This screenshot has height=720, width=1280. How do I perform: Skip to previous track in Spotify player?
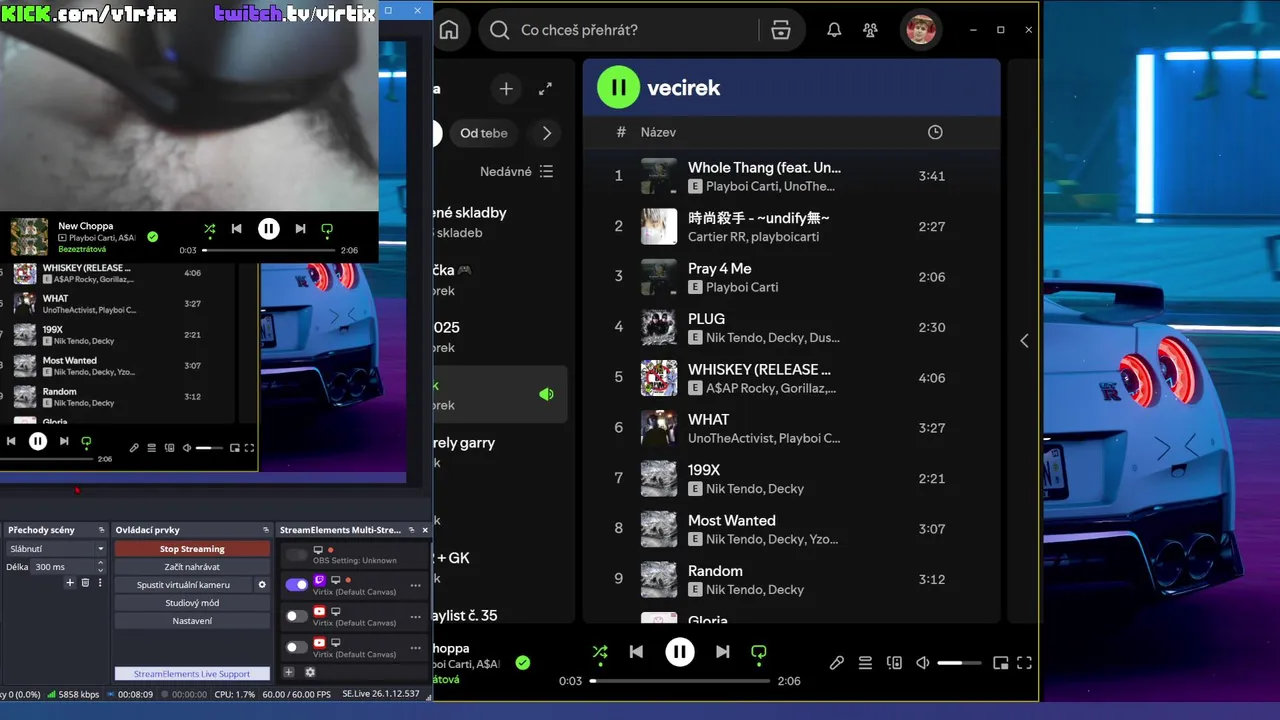pos(636,652)
